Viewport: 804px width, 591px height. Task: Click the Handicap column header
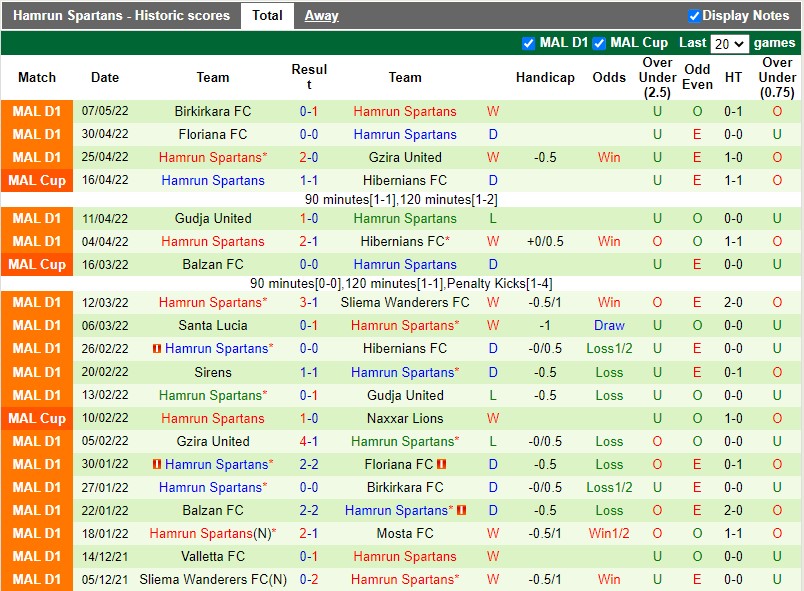(545, 77)
